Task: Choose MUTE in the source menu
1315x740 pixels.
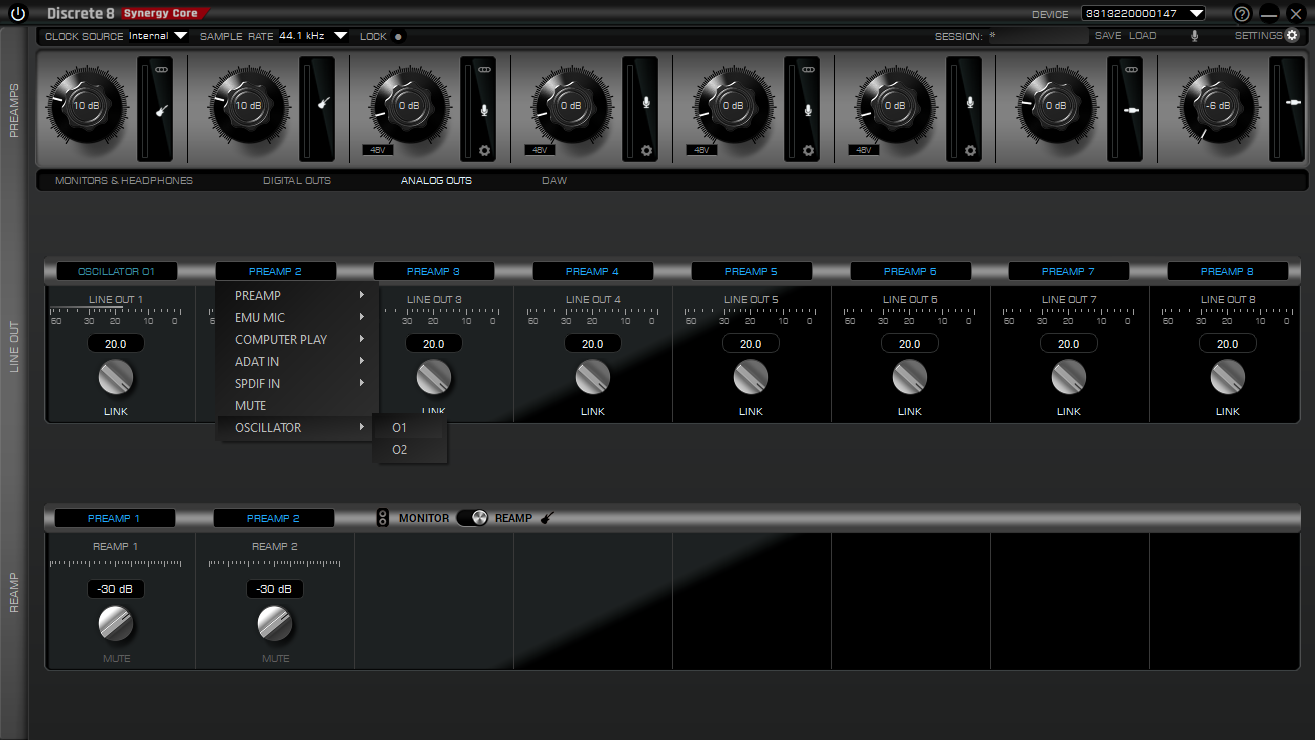Action: [x=297, y=405]
